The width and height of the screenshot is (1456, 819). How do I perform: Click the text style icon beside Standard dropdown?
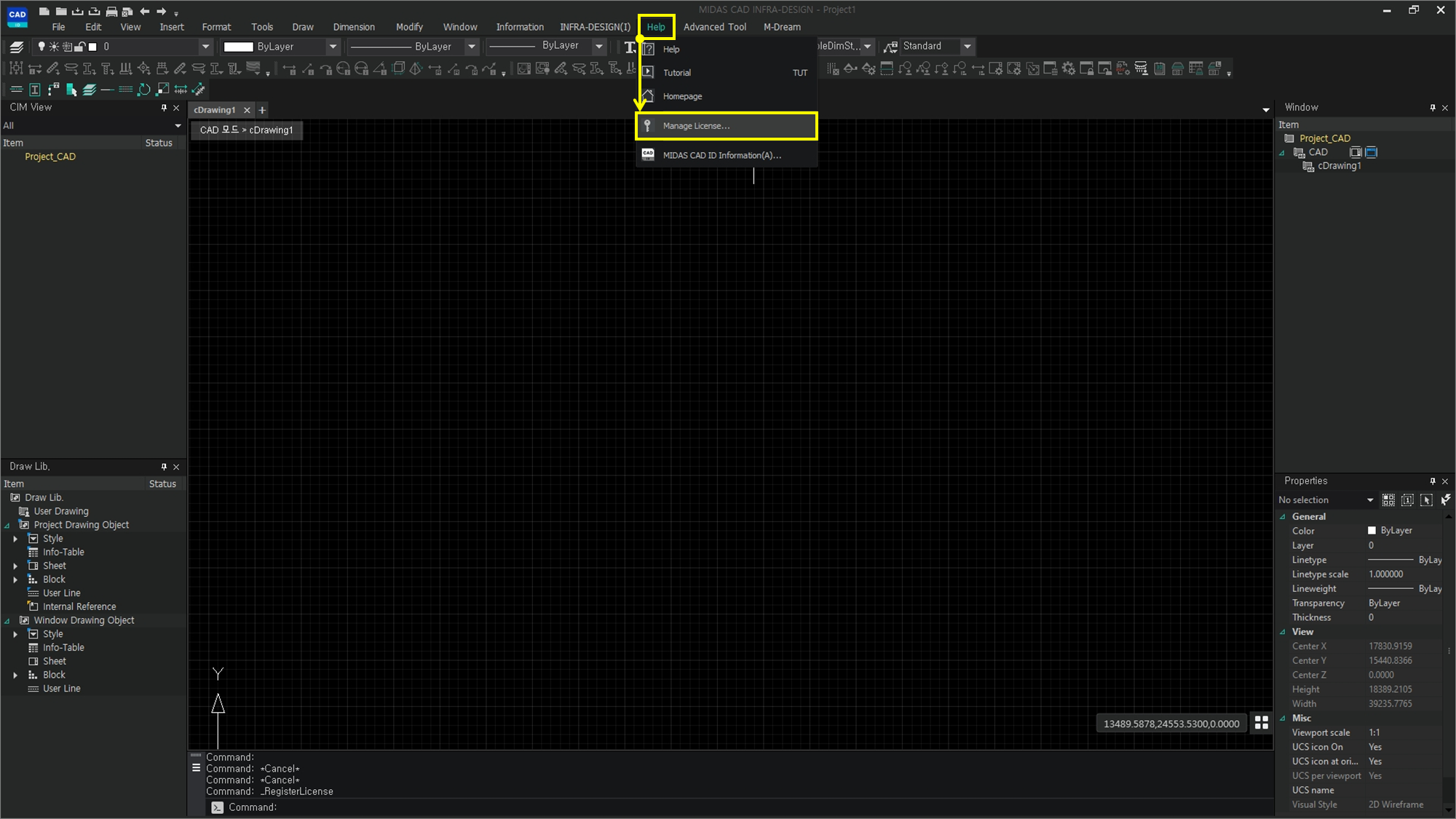pos(890,47)
